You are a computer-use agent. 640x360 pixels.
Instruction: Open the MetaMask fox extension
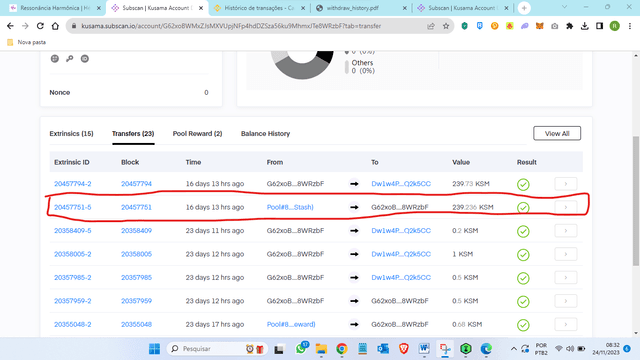tap(540, 26)
